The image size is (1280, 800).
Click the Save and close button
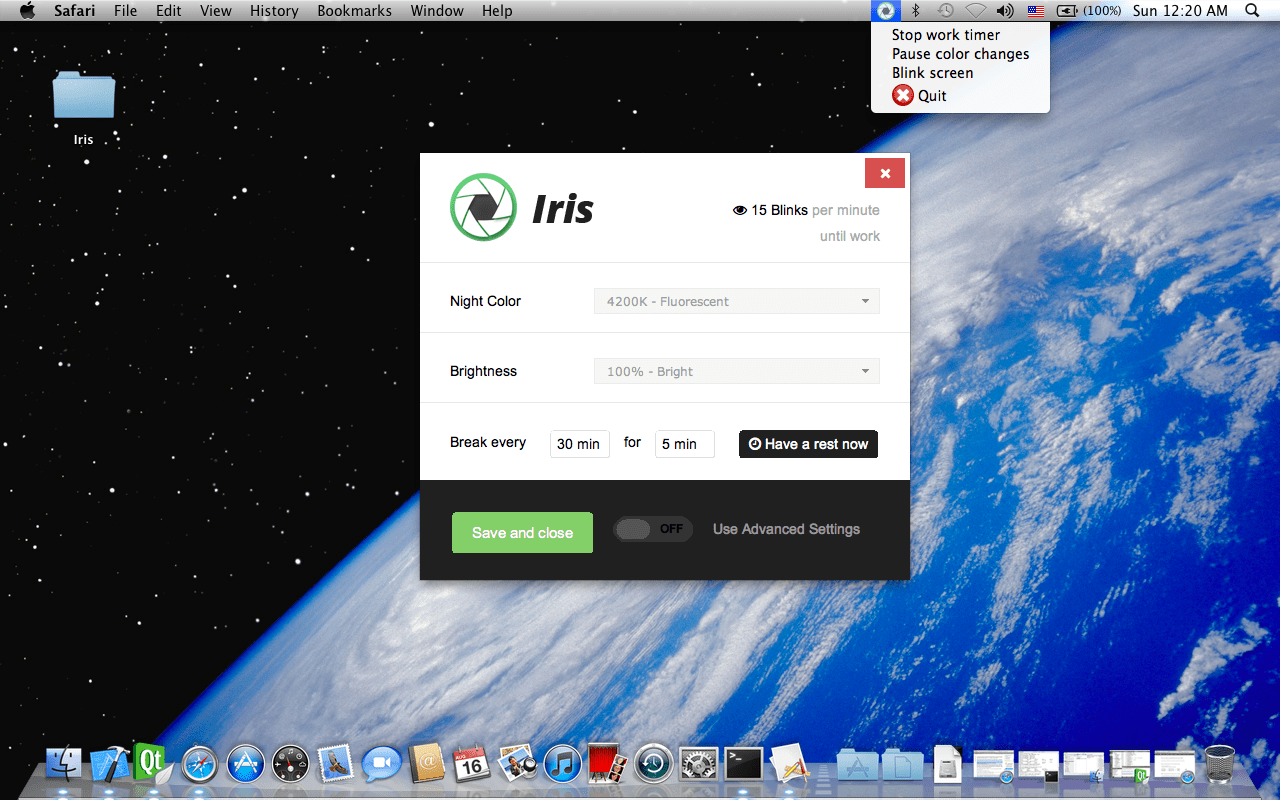522,532
